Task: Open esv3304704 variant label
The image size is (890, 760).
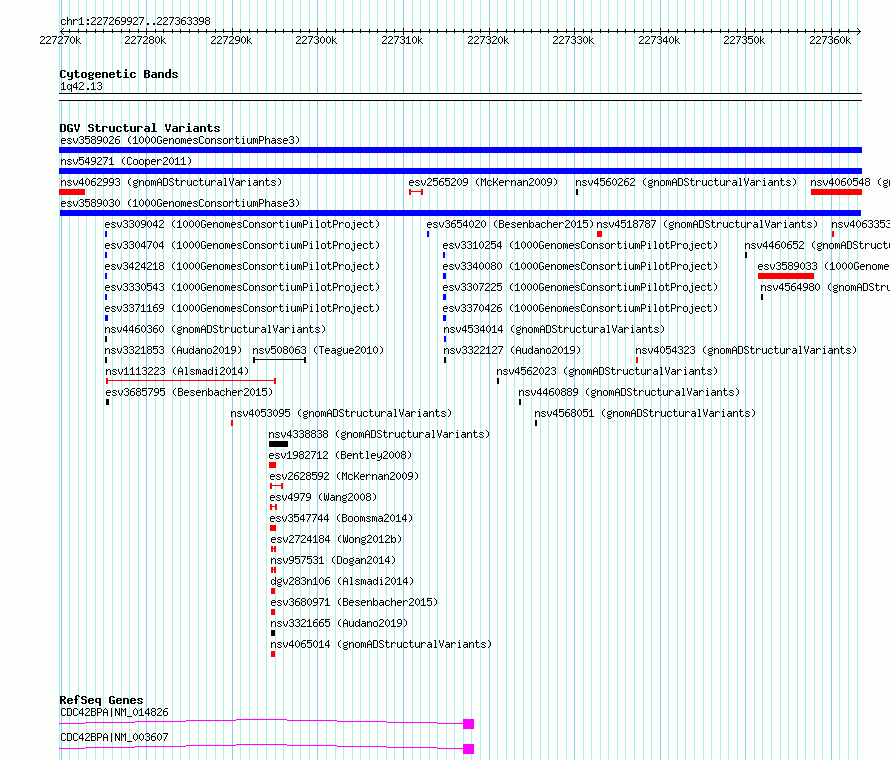Action: [242, 245]
